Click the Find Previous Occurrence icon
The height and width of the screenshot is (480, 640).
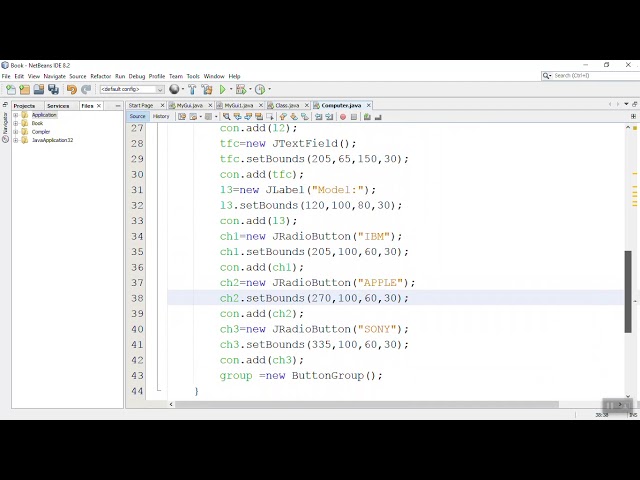[237, 117]
